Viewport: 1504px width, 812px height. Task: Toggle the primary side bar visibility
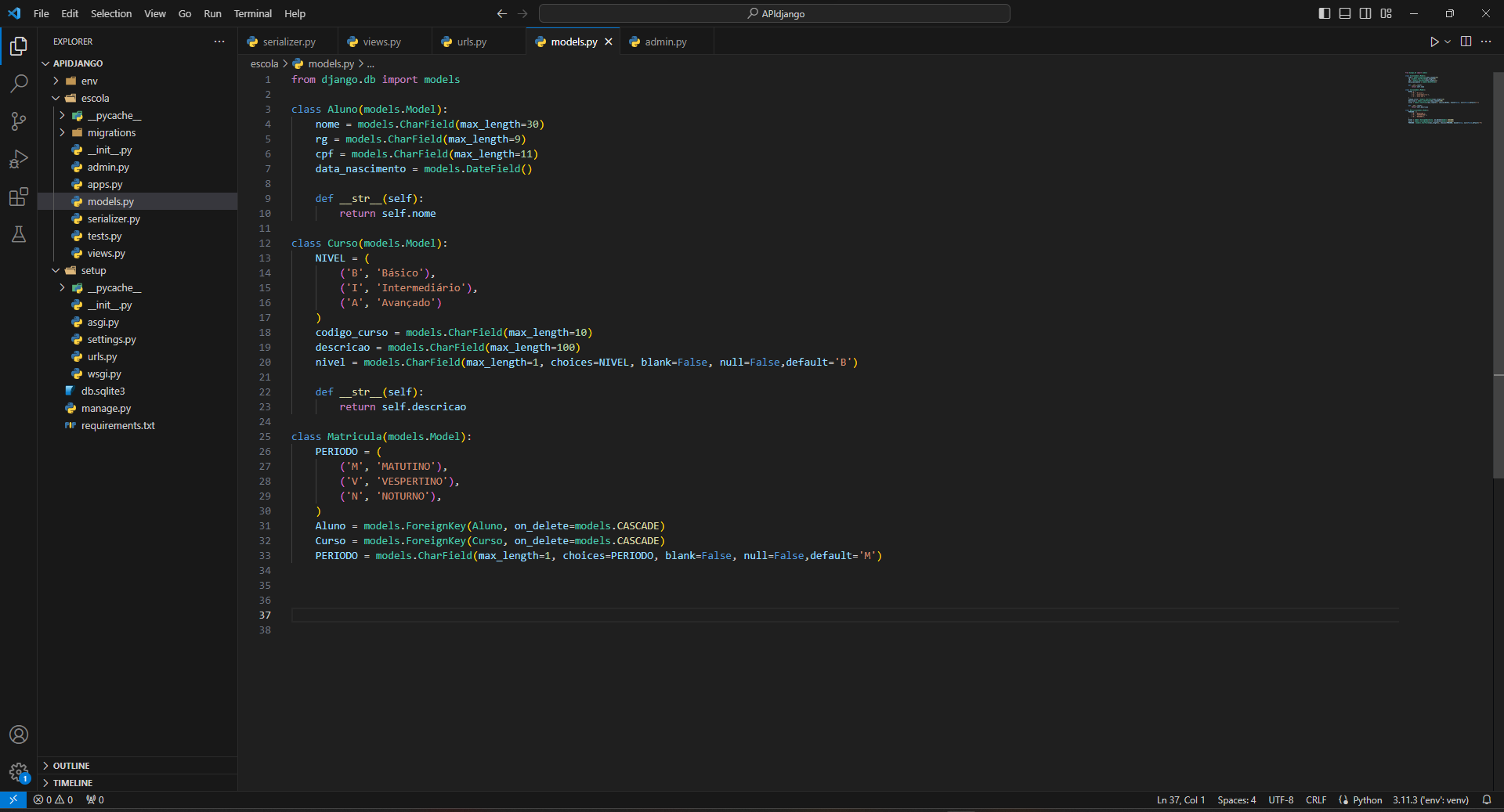tap(1325, 13)
